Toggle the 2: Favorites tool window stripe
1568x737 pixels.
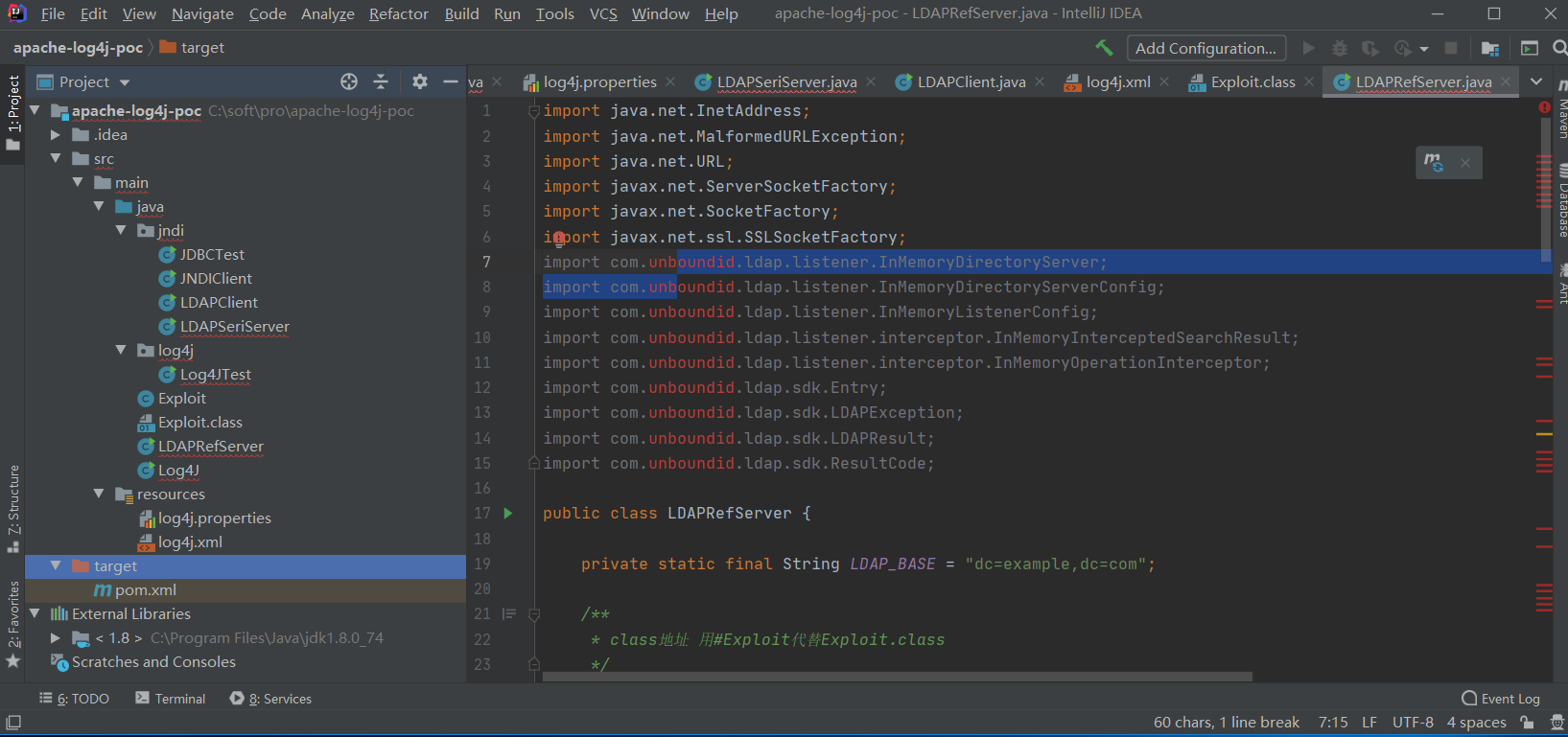(12, 624)
